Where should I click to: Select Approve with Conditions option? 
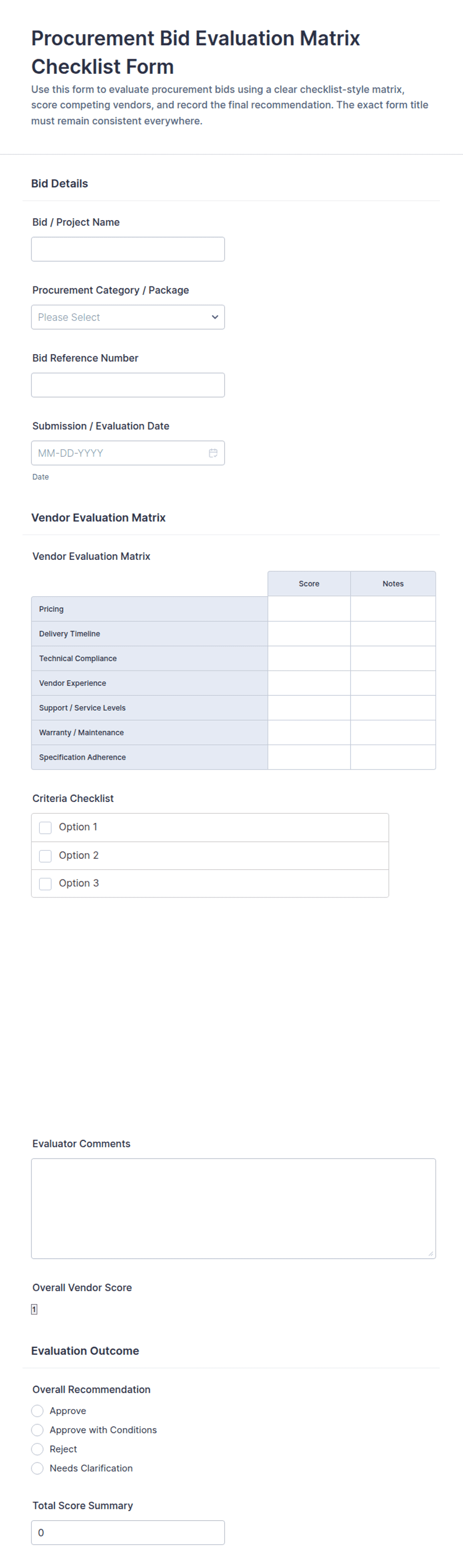pos(37,1430)
